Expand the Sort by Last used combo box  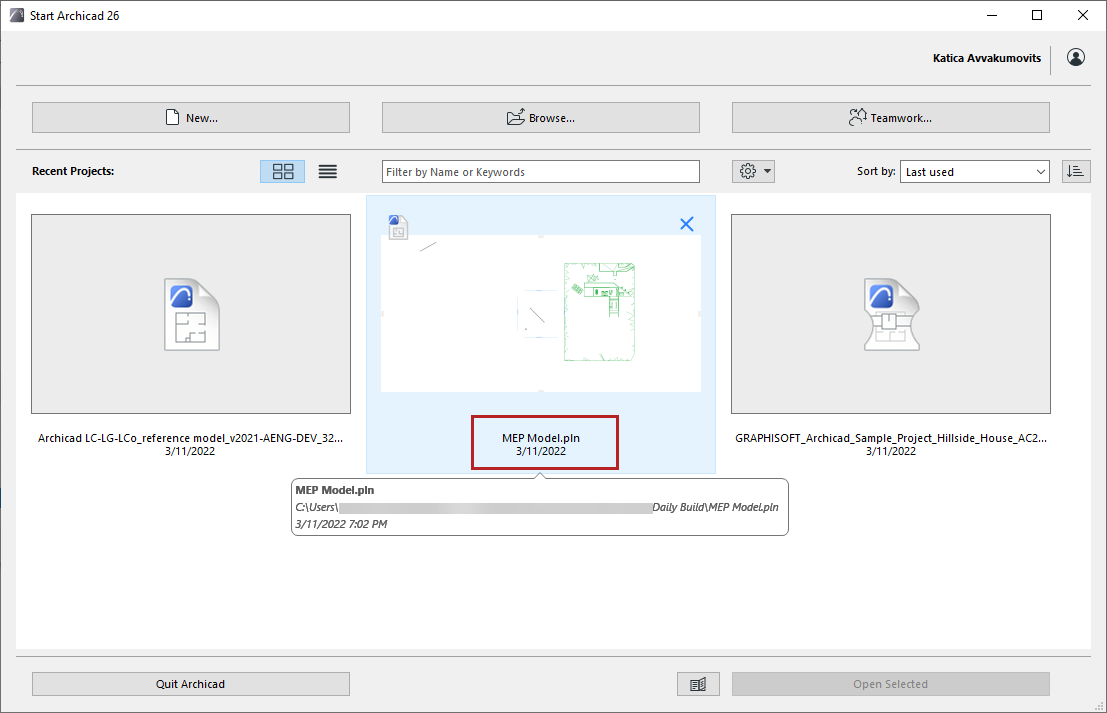974,172
